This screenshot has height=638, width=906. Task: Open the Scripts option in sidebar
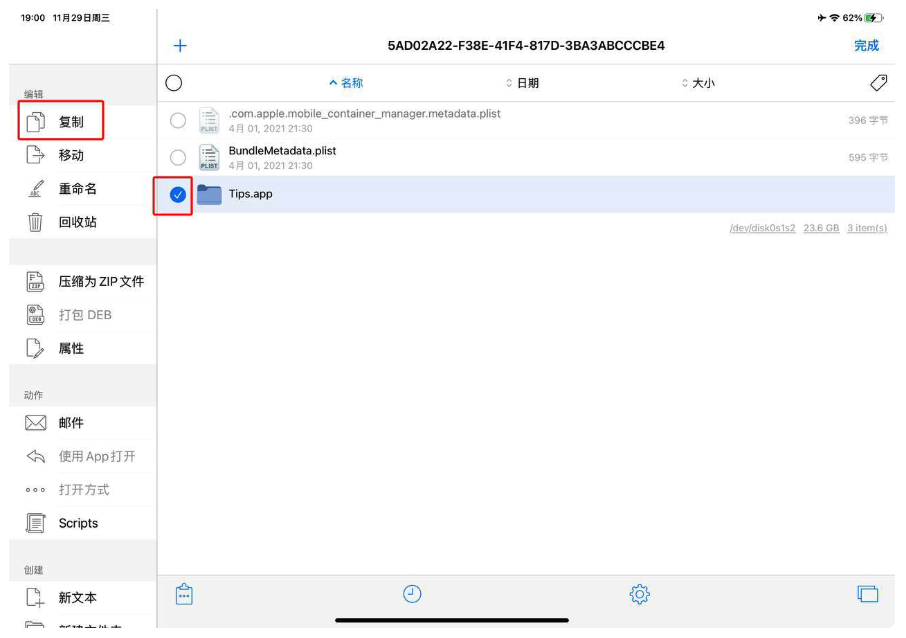tap(78, 523)
